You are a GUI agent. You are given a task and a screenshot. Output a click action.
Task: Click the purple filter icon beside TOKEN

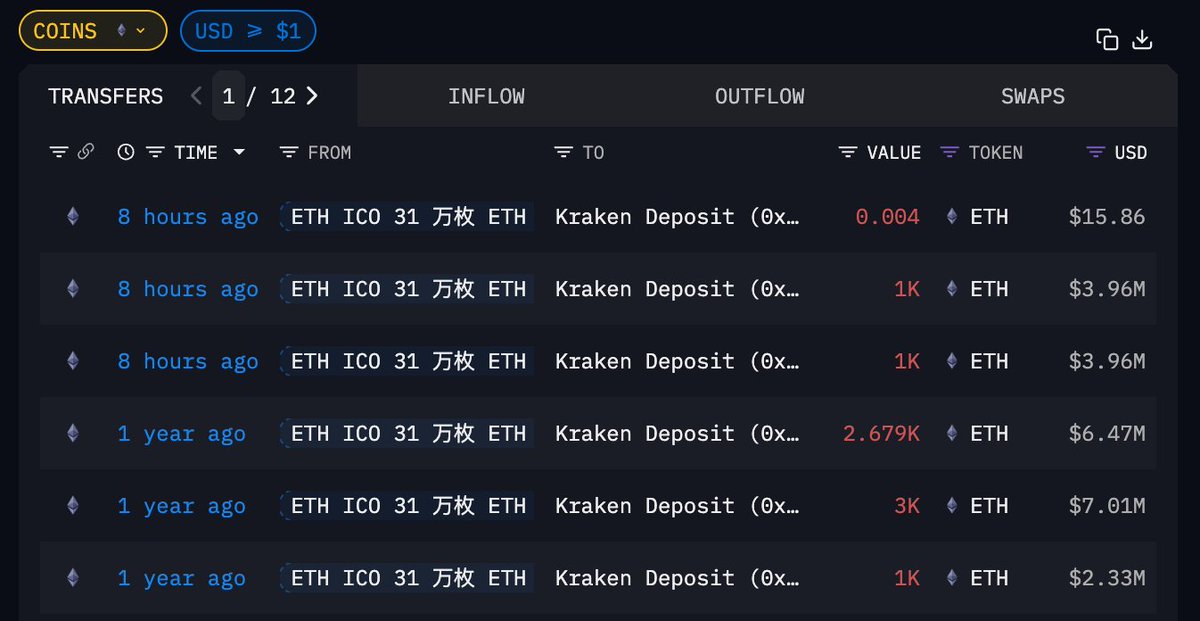pyautogui.click(x=950, y=152)
